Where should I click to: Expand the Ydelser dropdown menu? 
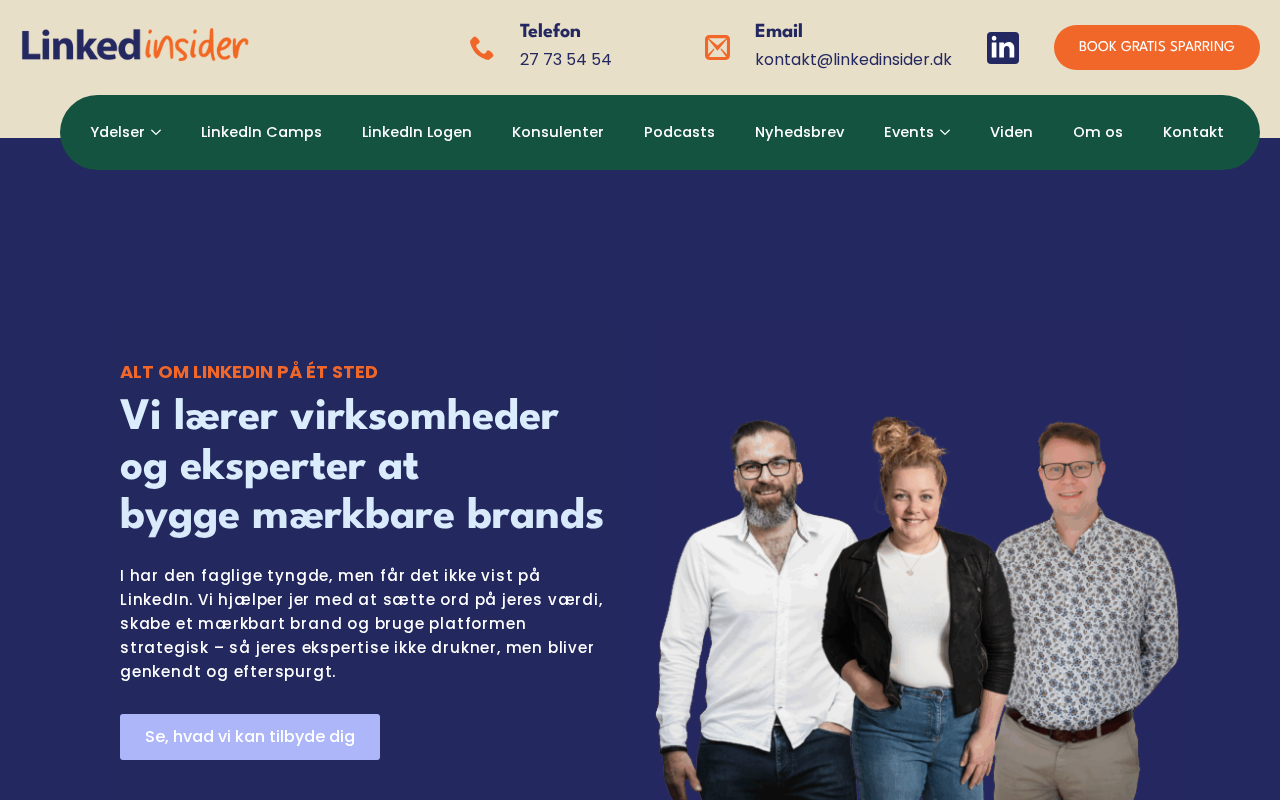point(125,132)
